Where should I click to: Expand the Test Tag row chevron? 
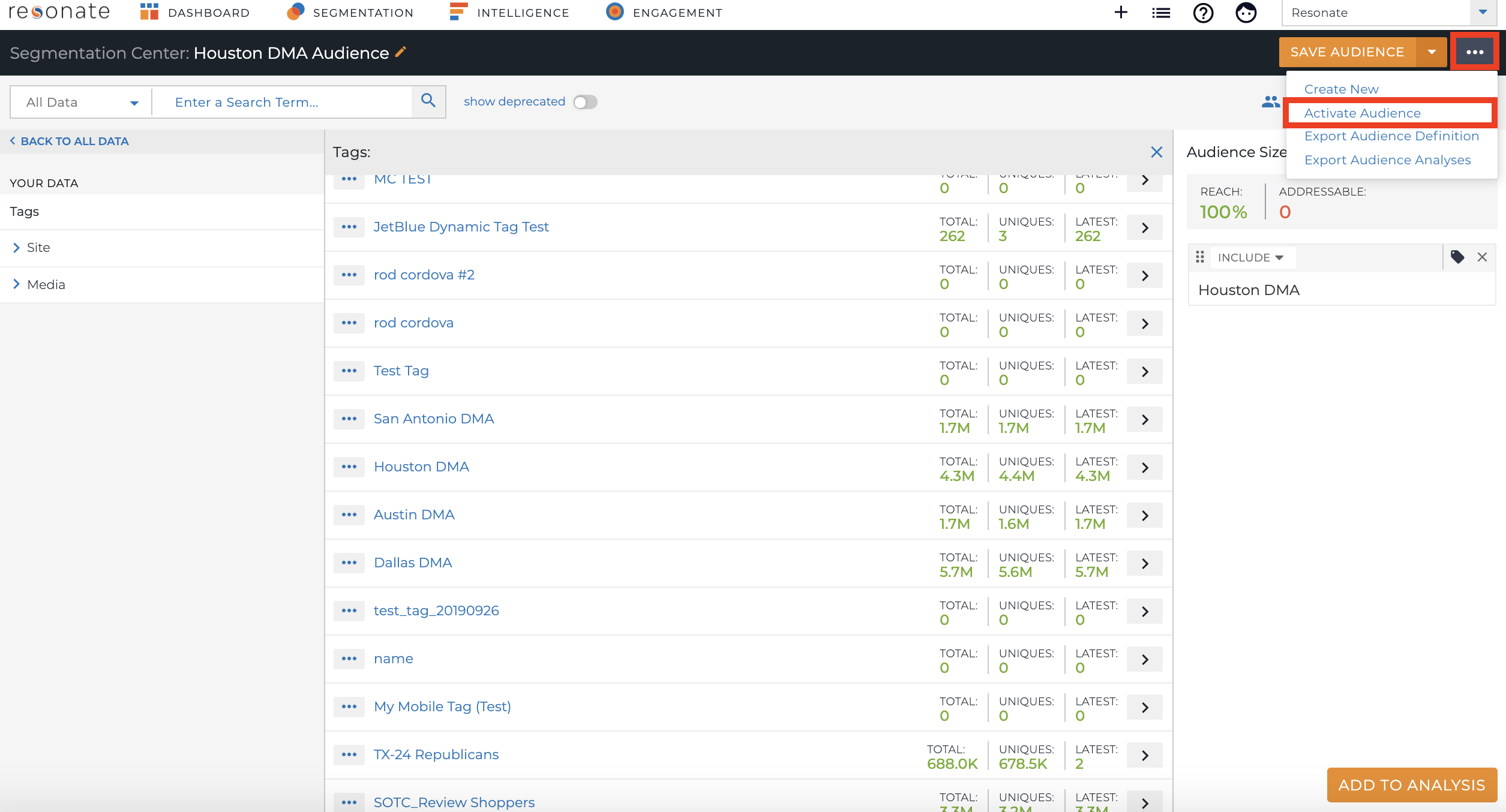(1145, 371)
